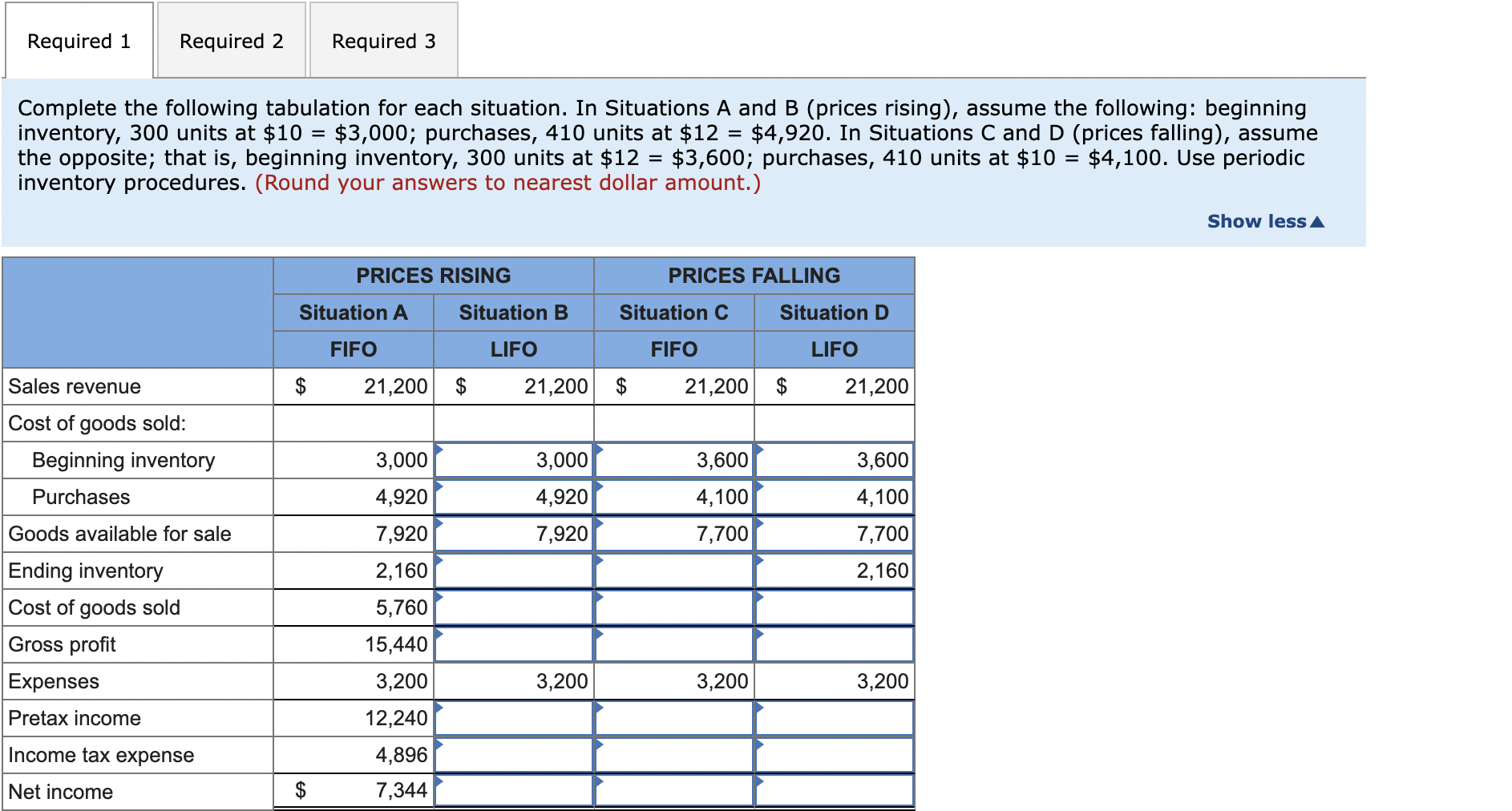Click Situation B Income tax expense cell
Screen dimensions: 1512x811
coord(513,754)
